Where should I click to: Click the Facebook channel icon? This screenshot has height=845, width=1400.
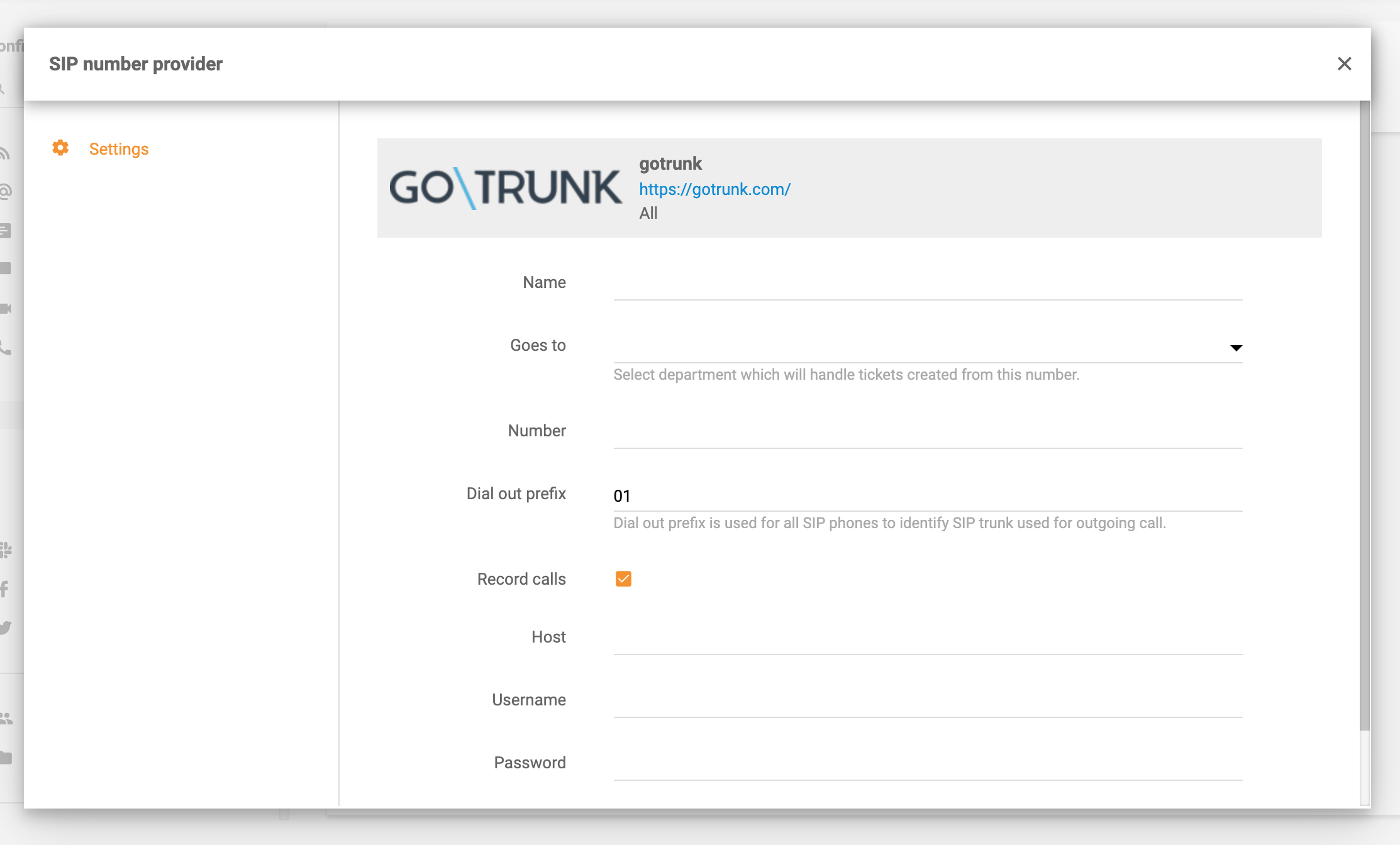click(5, 588)
